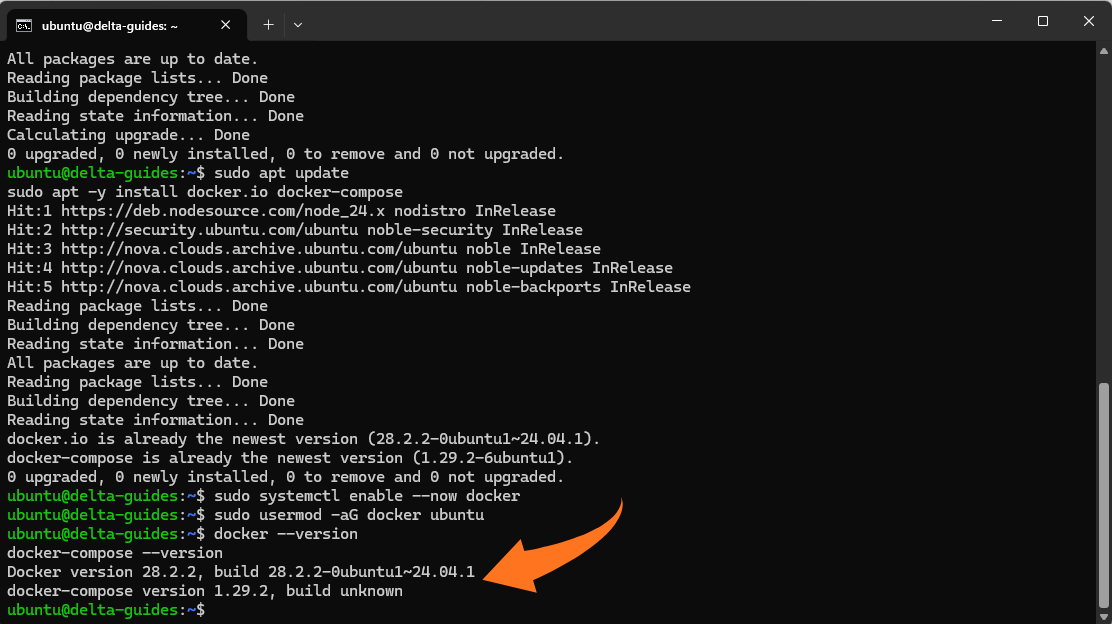Click the noble-updates archive URL on Hit:4
This screenshot has height=624, width=1112.
coord(240,268)
